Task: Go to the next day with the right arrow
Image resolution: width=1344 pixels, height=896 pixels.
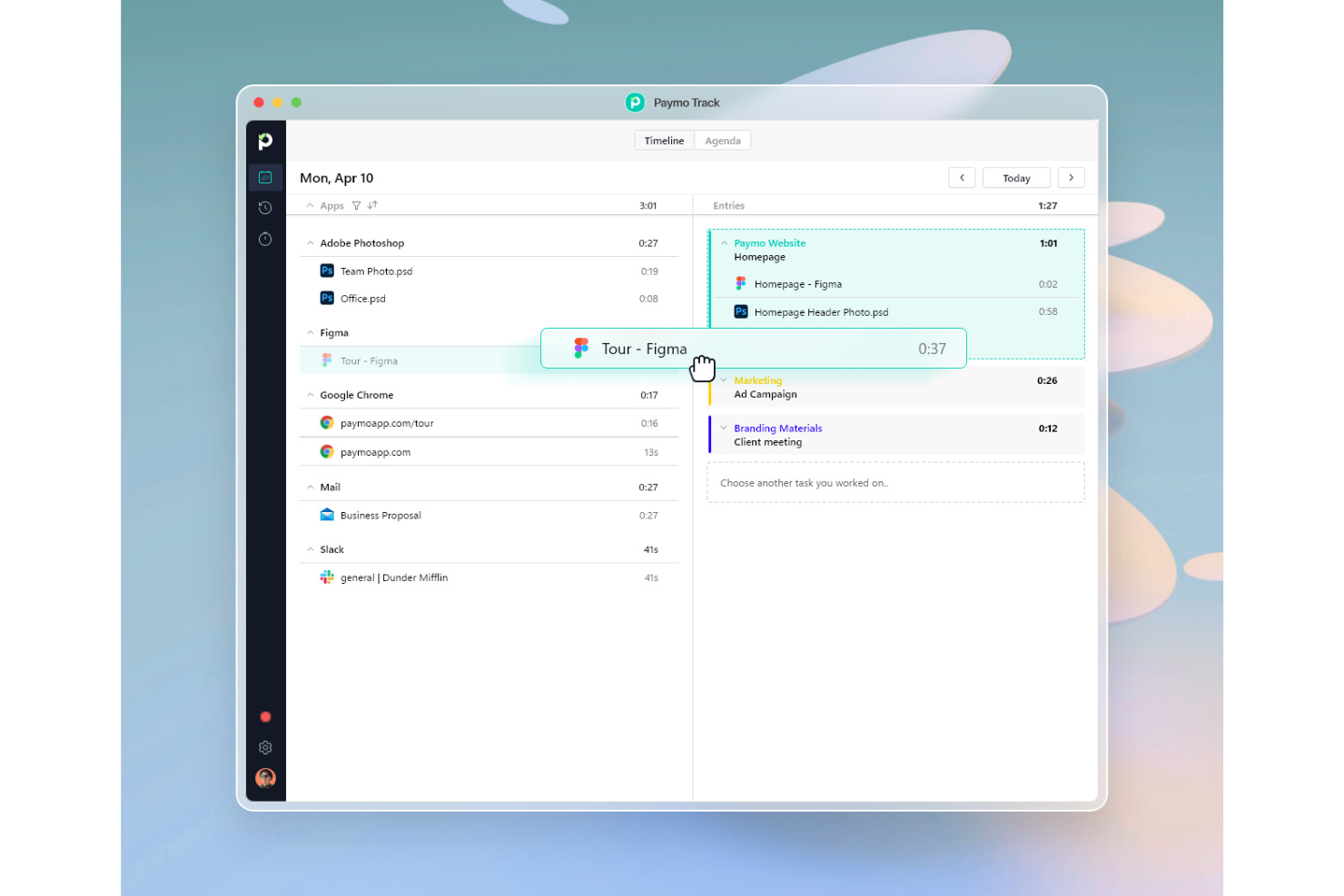Action: [1071, 177]
